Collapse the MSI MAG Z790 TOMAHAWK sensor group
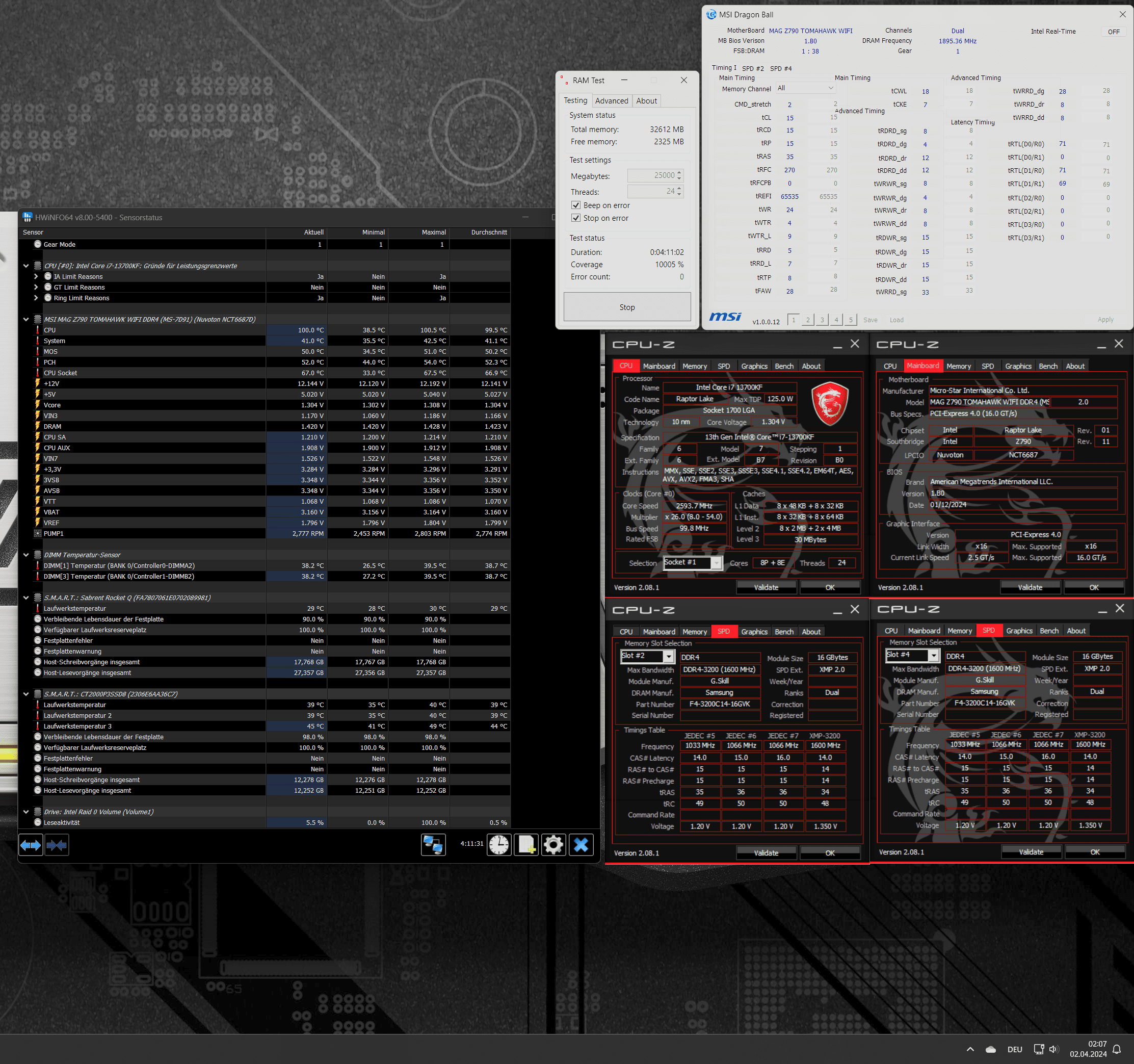Image resolution: width=1134 pixels, height=1064 pixels. pyautogui.click(x=25, y=319)
